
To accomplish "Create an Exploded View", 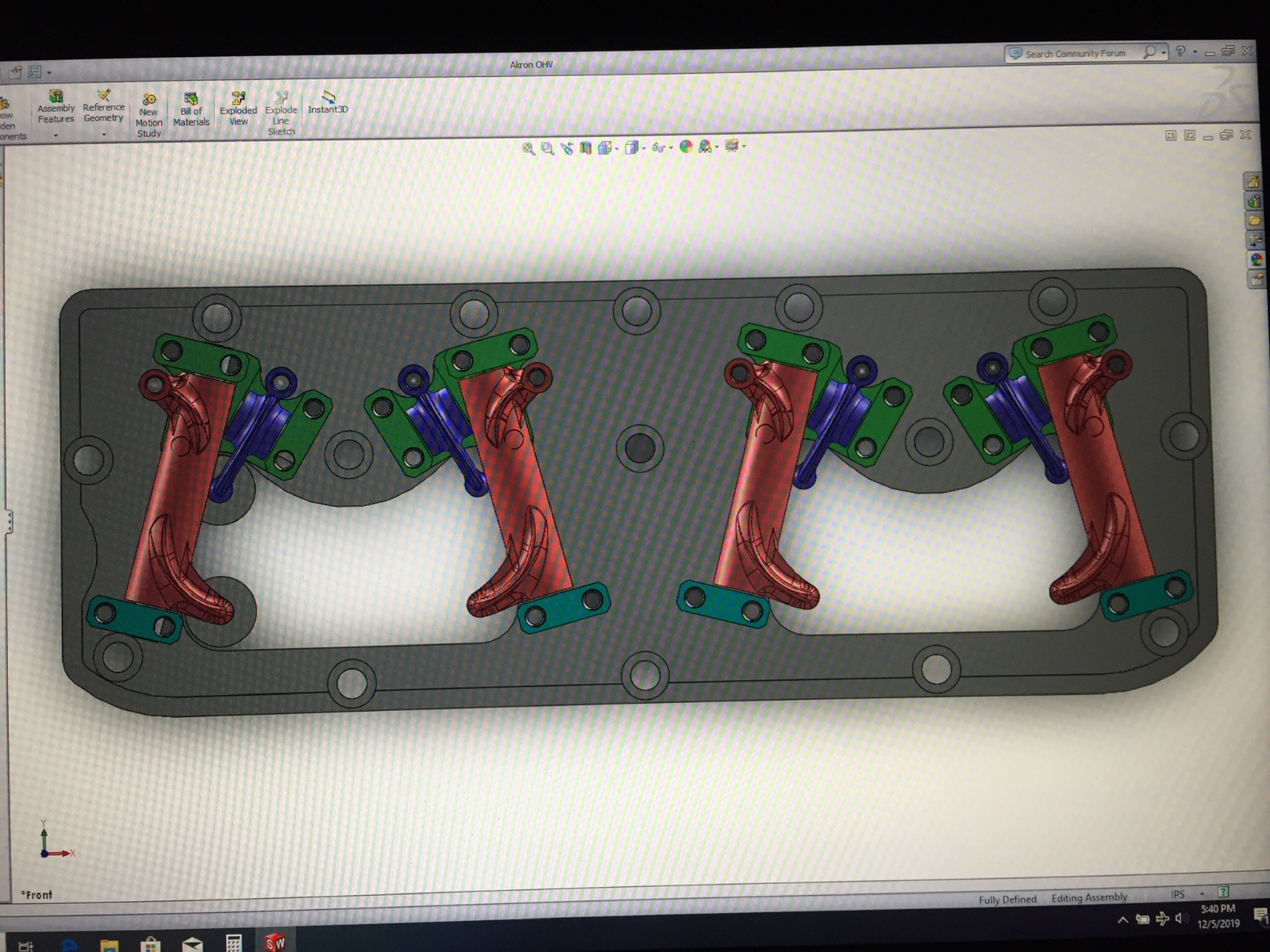I will pyautogui.click(x=238, y=109).
